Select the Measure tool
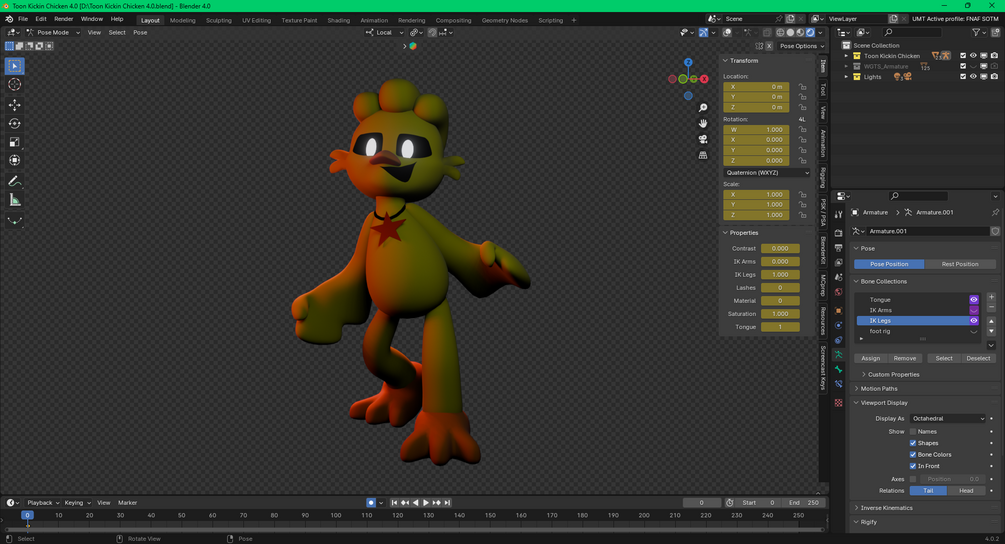Viewport: 1005px width, 544px height. [x=14, y=201]
